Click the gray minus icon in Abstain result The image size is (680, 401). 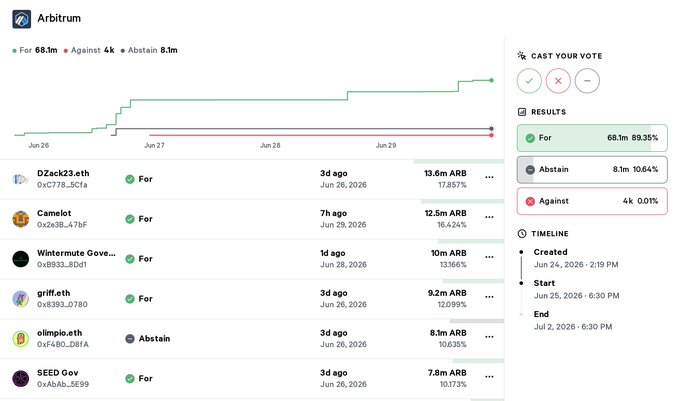click(530, 170)
